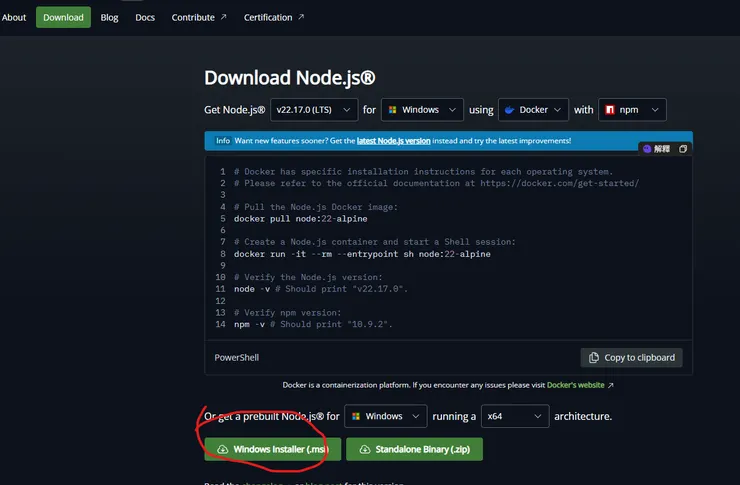Click the '# Pull the Node.js Docker image:' comment
The image size is (740, 485).
tap(316, 207)
